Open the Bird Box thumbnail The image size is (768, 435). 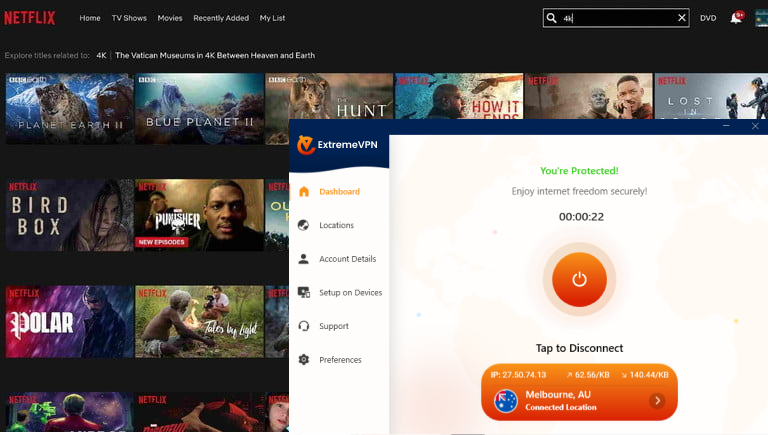click(70, 215)
